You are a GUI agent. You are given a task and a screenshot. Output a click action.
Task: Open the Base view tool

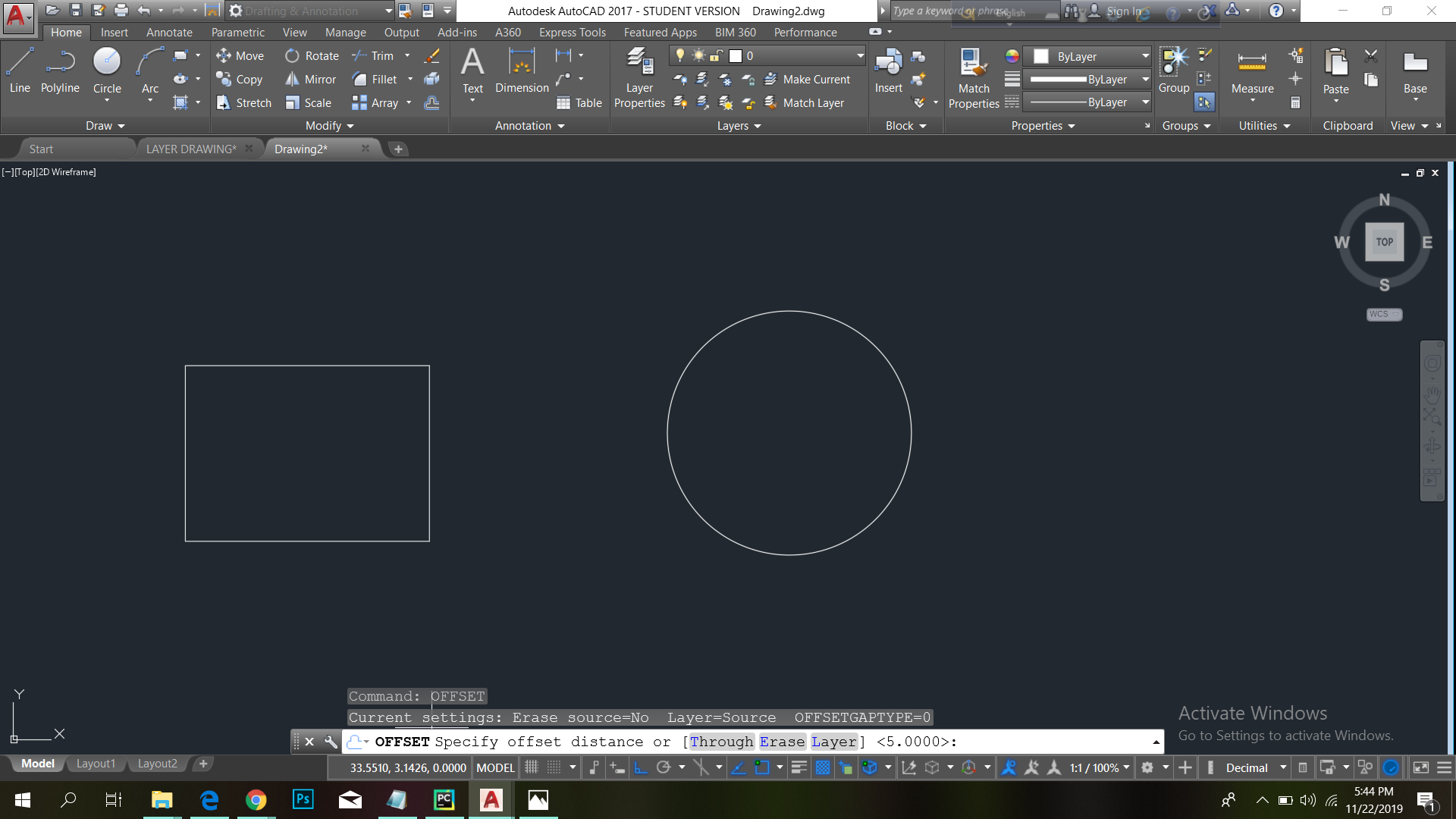click(1415, 70)
